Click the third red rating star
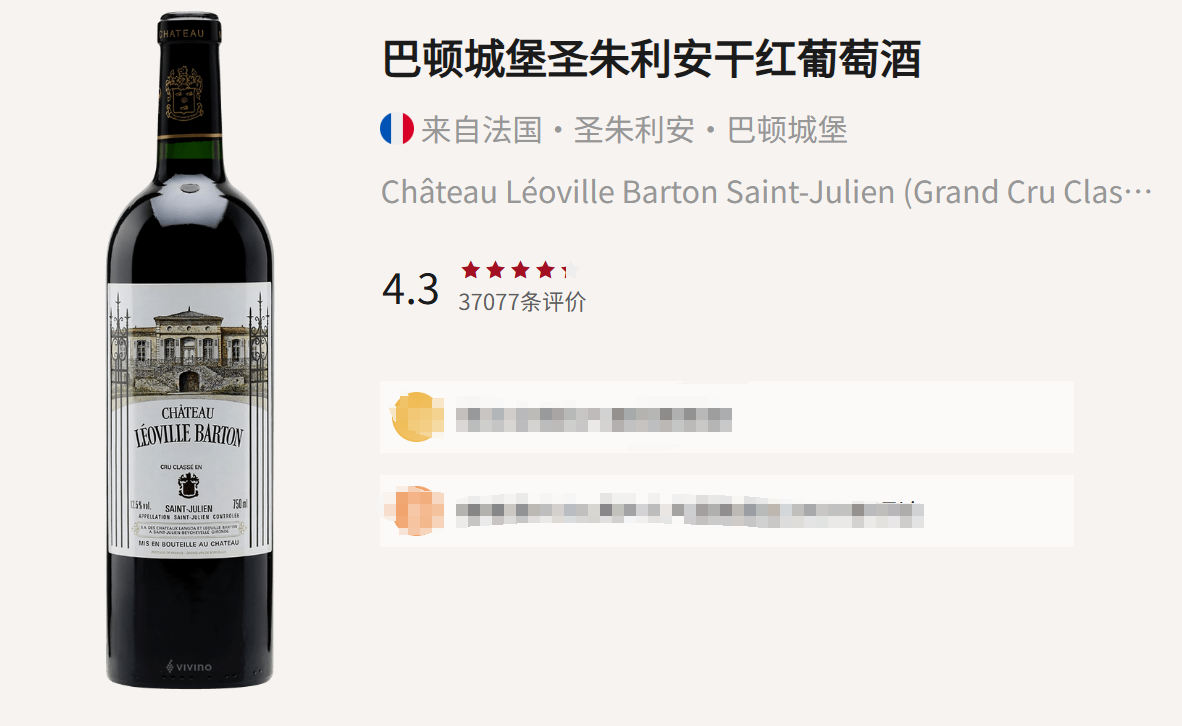The image size is (1182, 726). click(x=520, y=269)
